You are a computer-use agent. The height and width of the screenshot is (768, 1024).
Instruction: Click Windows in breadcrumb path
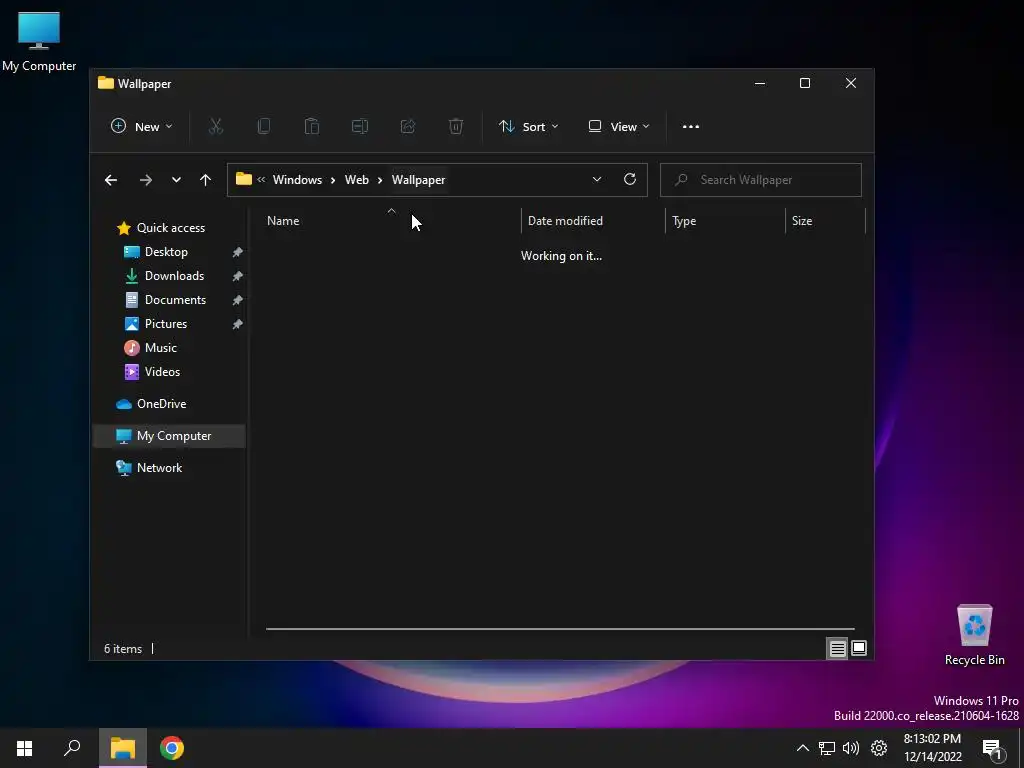[297, 180]
